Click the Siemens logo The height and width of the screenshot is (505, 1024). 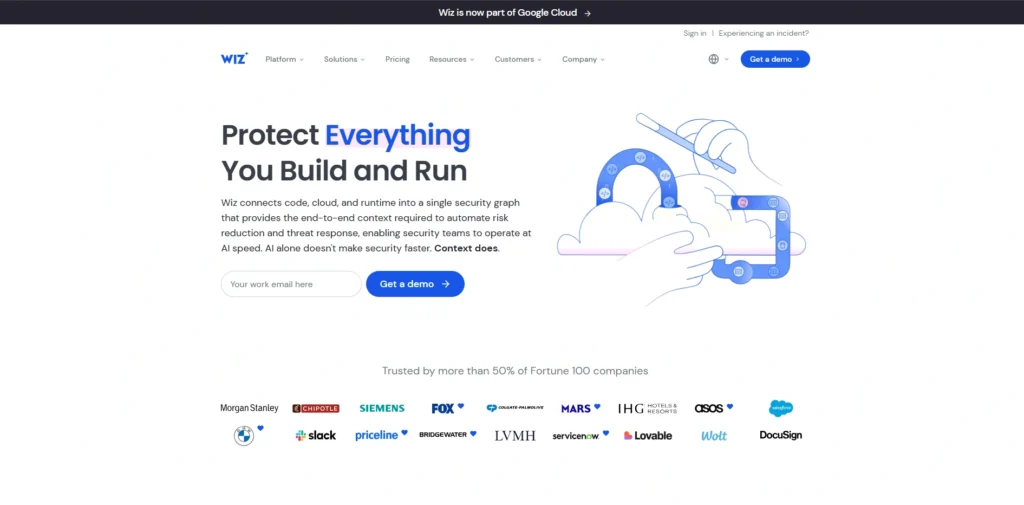382,408
